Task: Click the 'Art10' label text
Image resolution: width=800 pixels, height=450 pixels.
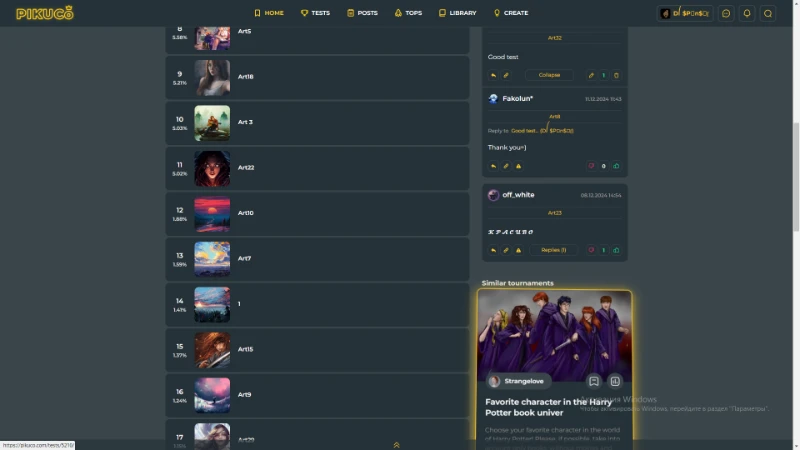Action: point(245,213)
